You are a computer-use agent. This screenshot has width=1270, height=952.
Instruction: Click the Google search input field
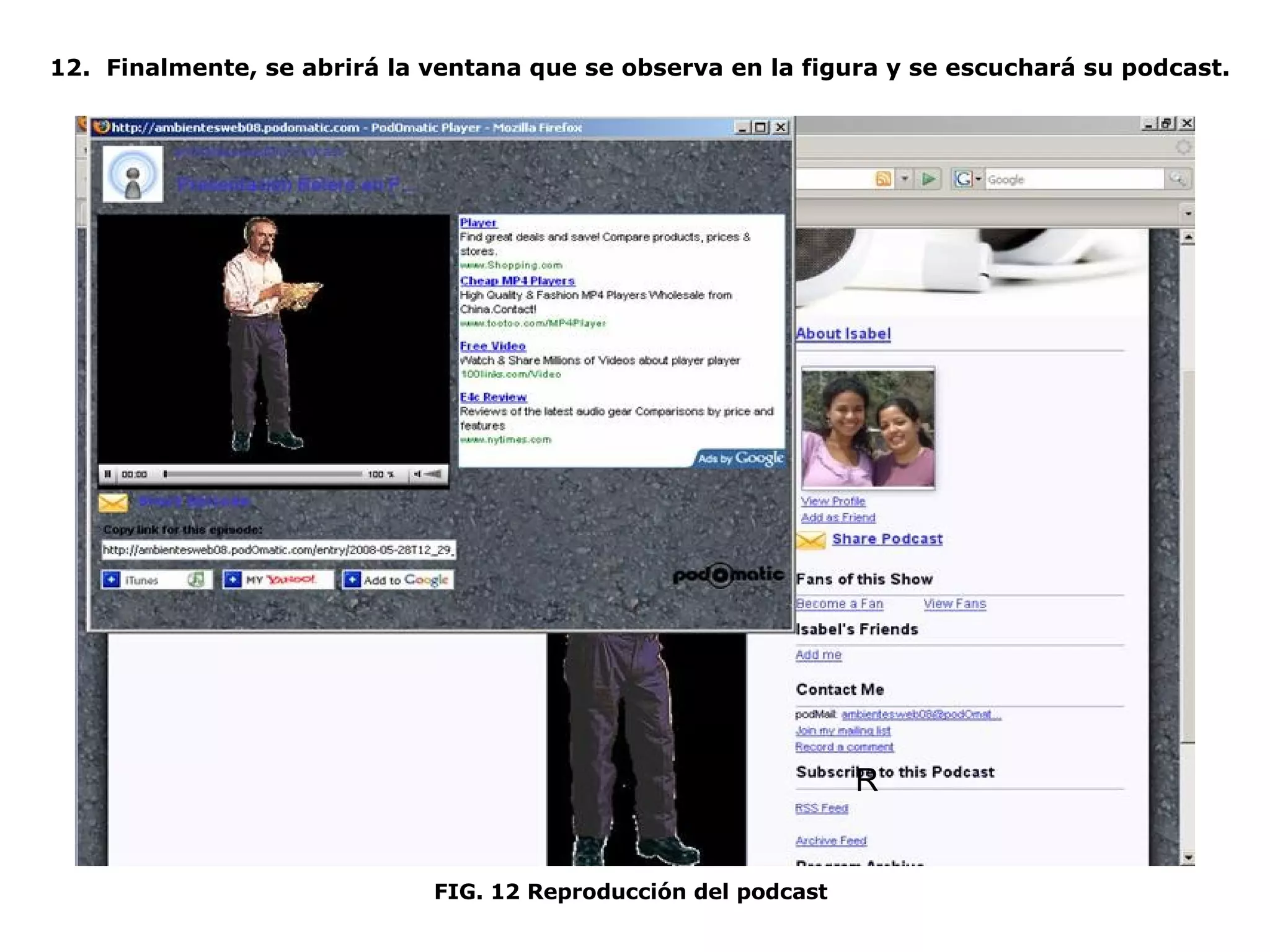click(1075, 179)
